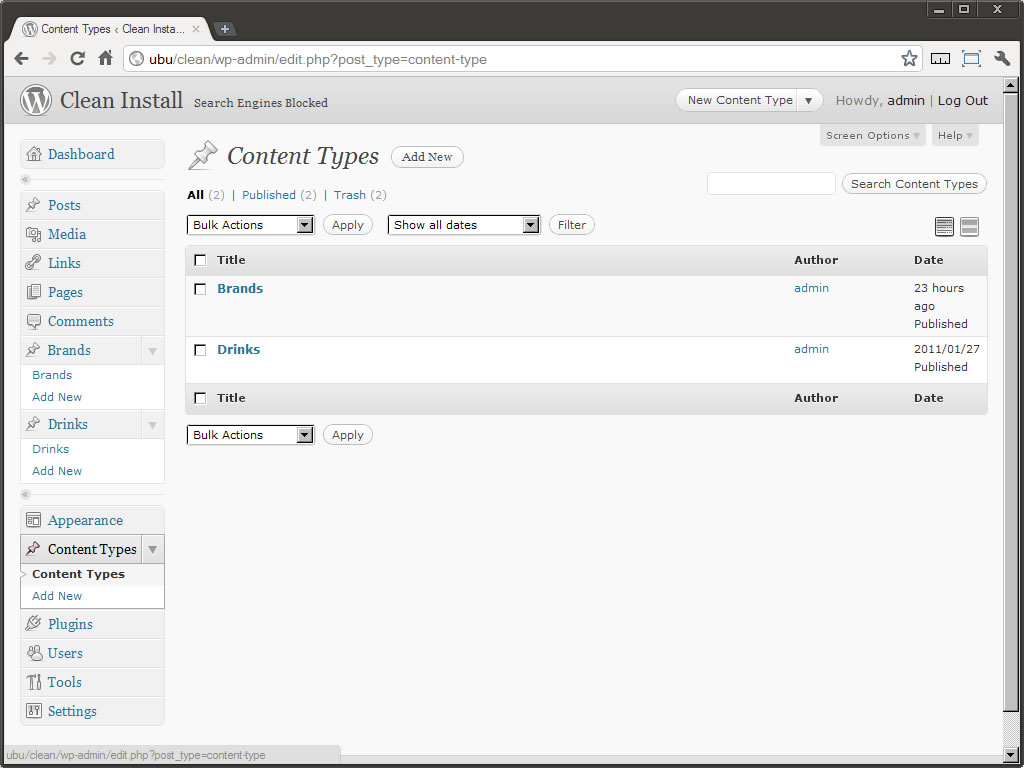Open the Posts menu

[64, 205]
